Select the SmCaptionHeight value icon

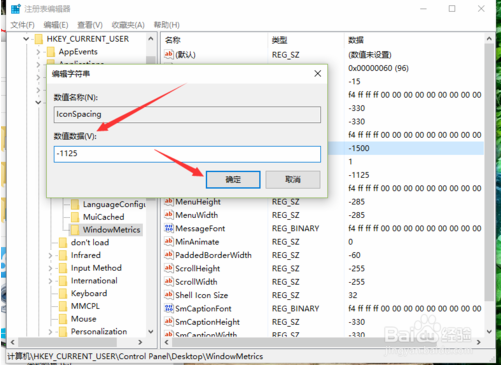(169, 322)
